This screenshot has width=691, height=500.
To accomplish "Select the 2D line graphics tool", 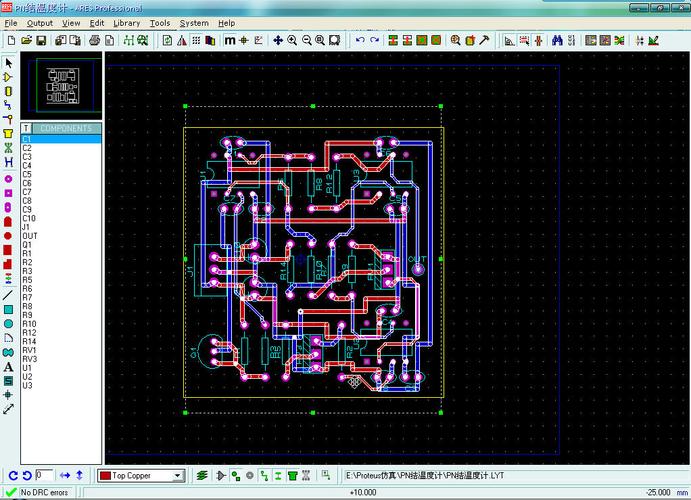I will [x=8, y=295].
